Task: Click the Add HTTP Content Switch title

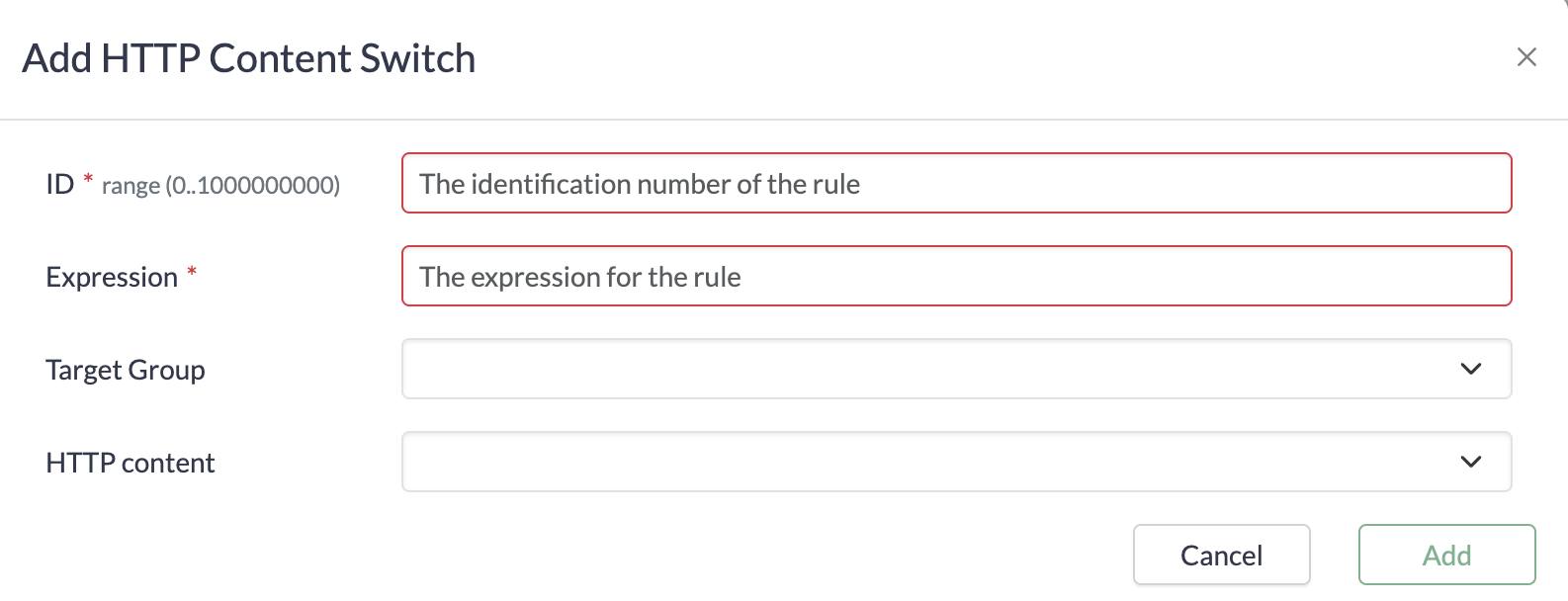Action: 249,58
